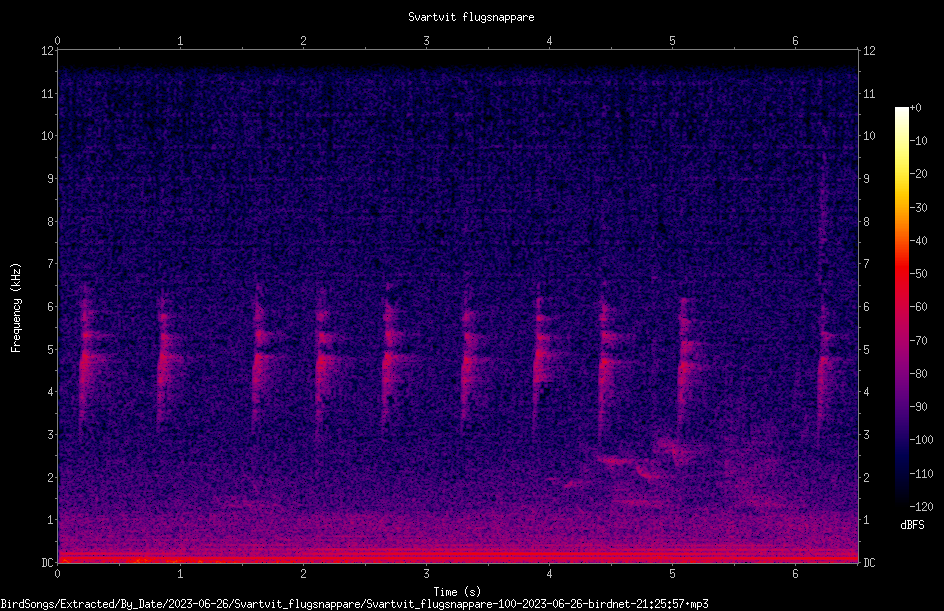Click the "DC" label on the right frequency axis
The image size is (944, 611).
click(869, 563)
